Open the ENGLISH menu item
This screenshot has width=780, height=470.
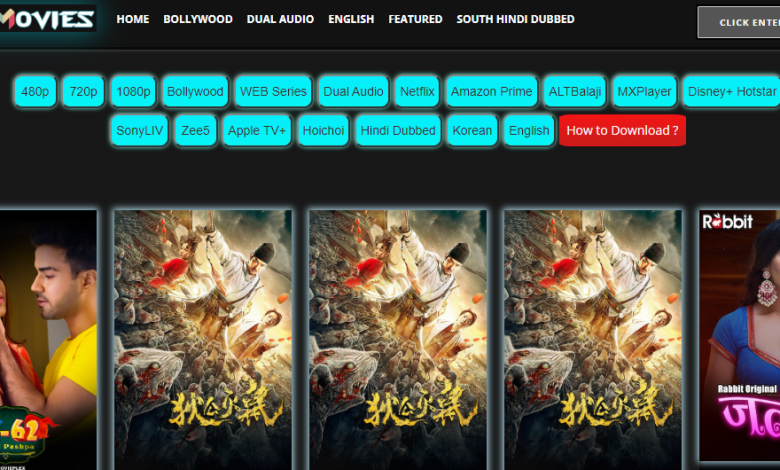click(x=351, y=19)
